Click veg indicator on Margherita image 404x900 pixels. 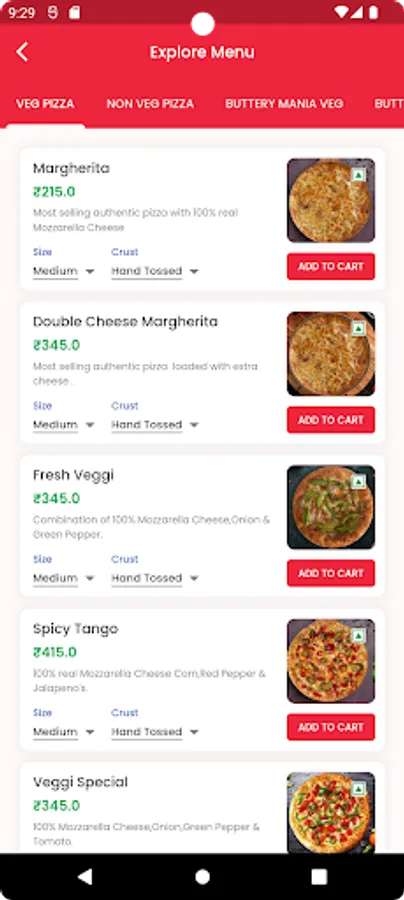(359, 174)
